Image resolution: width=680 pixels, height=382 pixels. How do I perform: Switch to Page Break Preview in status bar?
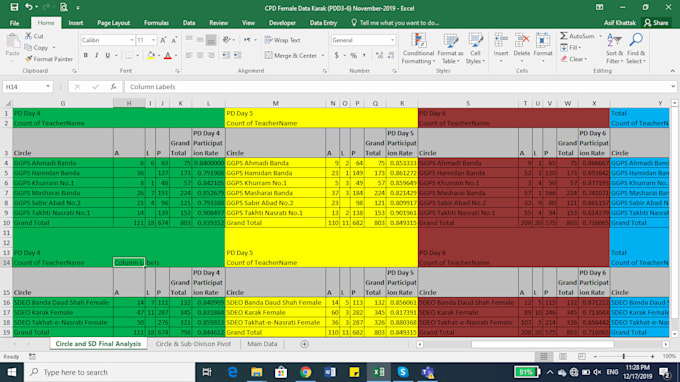[582, 356]
